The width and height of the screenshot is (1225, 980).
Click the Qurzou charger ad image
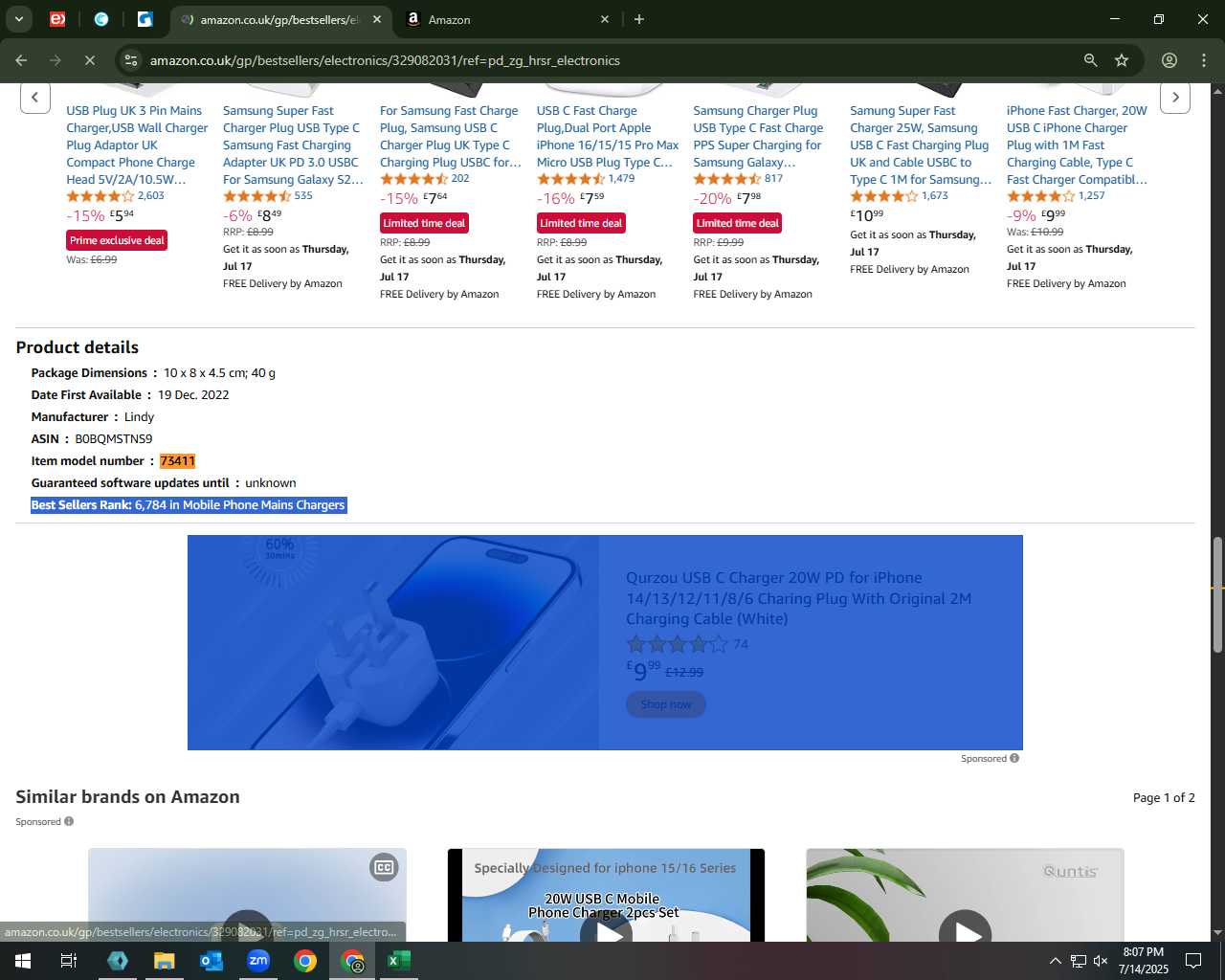pyautogui.click(x=393, y=642)
